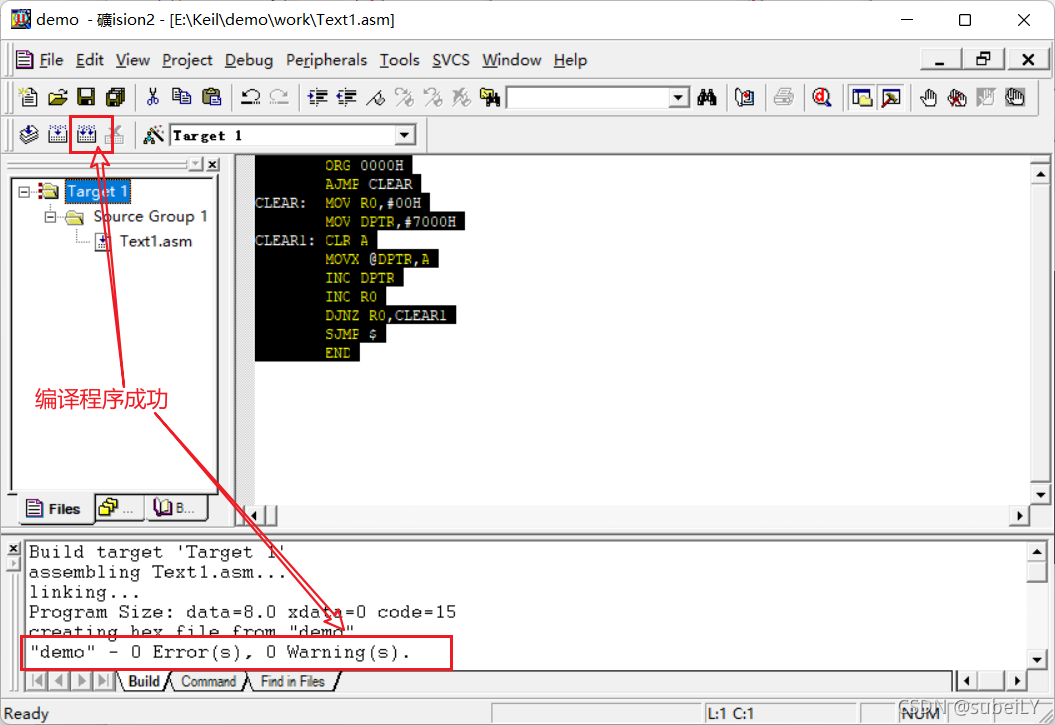Insert or remove a breakpoint
Screen dimensions: 1055x725
tap(929, 98)
